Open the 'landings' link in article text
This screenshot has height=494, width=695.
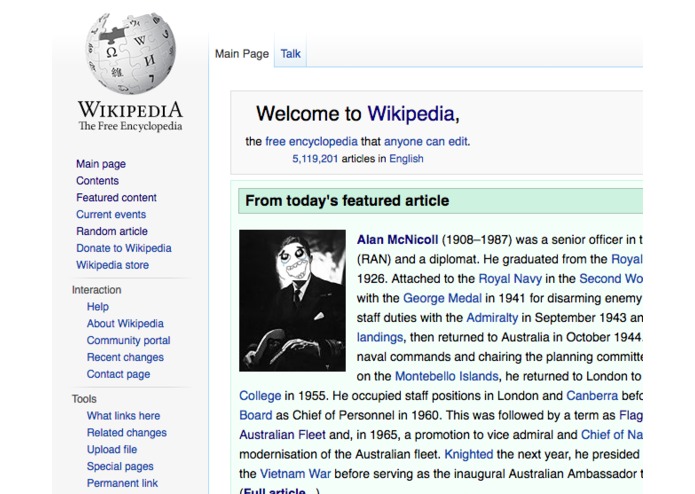point(380,337)
